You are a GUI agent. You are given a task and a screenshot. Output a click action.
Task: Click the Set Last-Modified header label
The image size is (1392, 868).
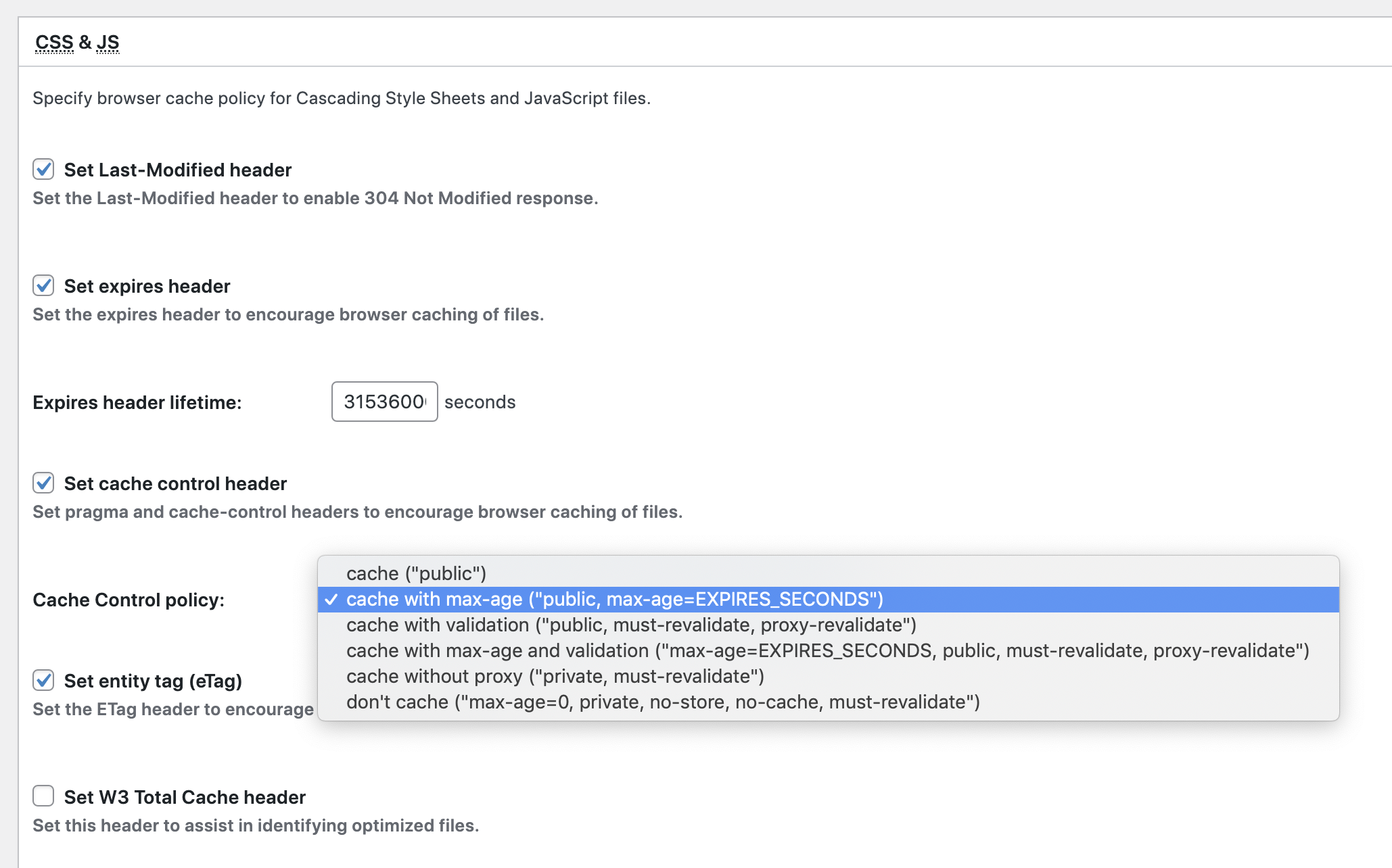[177, 170]
